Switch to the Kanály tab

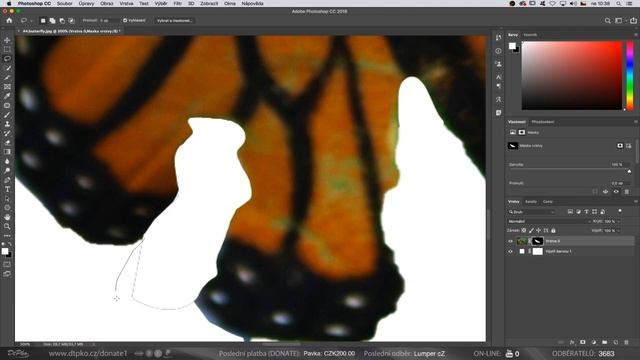point(531,202)
